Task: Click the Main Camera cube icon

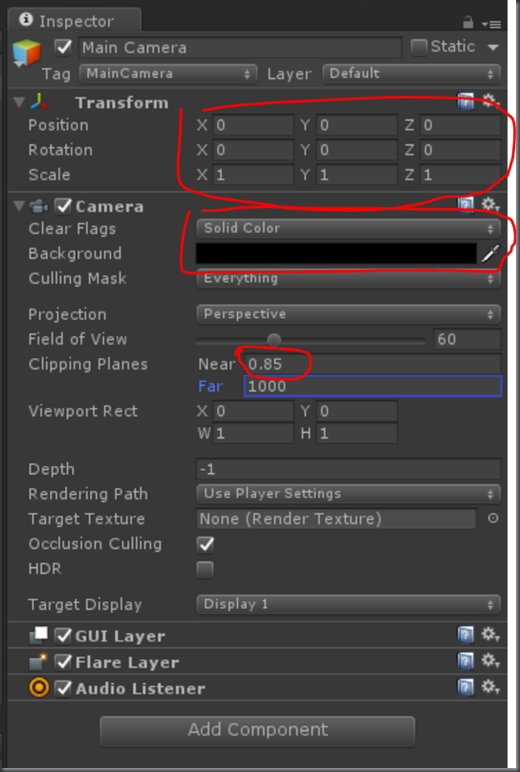Action: (27, 53)
